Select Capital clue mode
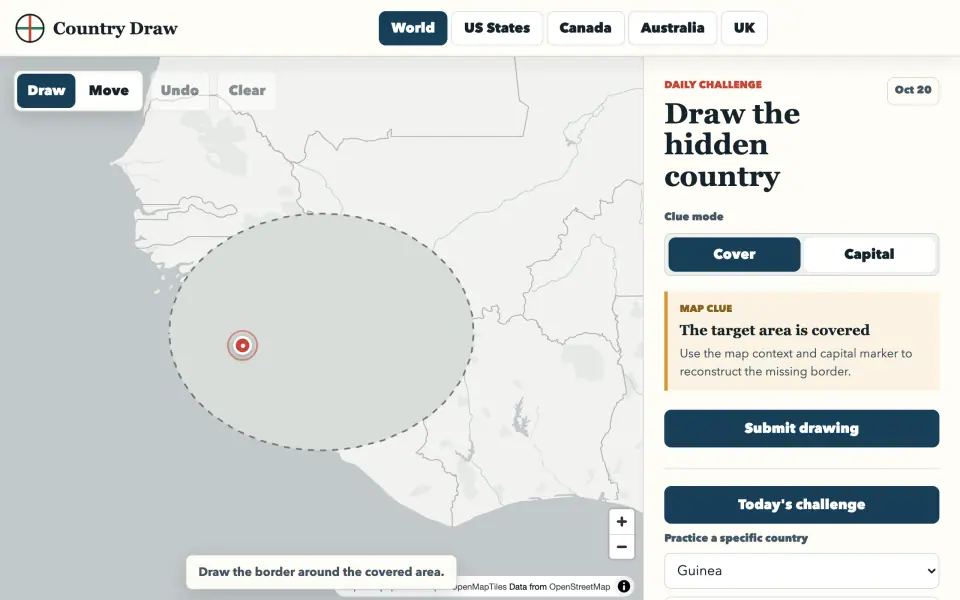 869,254
